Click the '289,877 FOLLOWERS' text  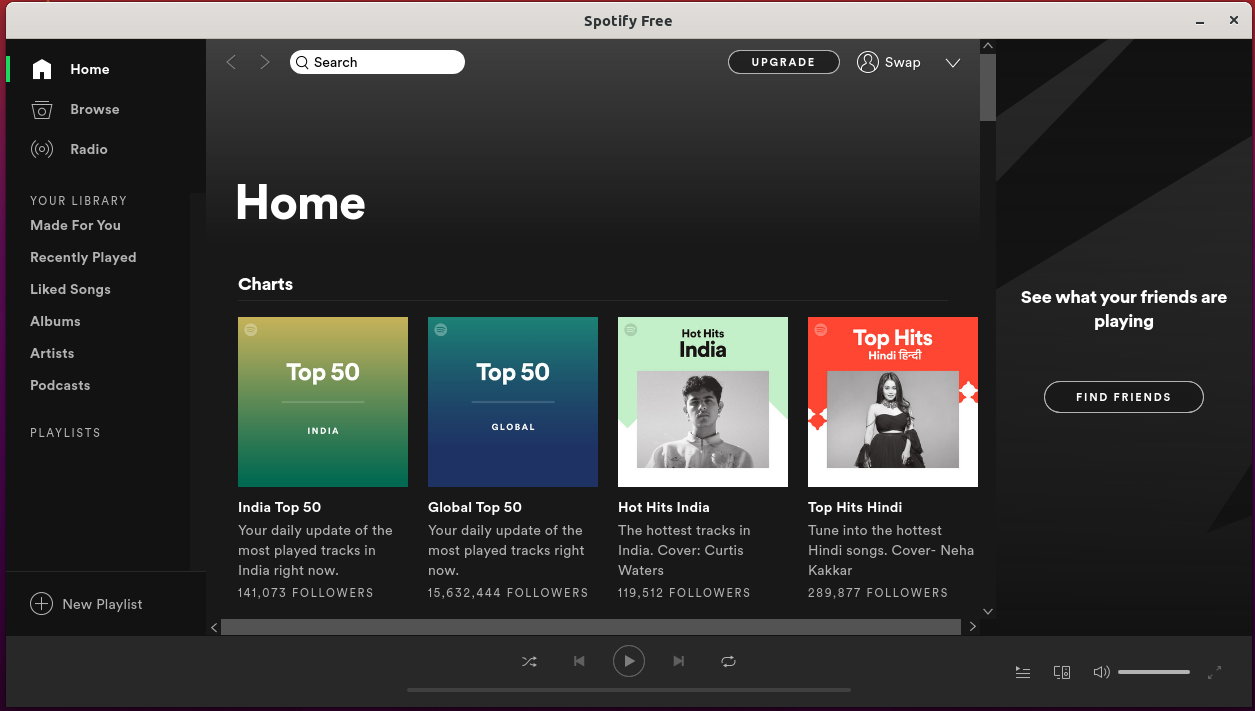tap(878, 593)
